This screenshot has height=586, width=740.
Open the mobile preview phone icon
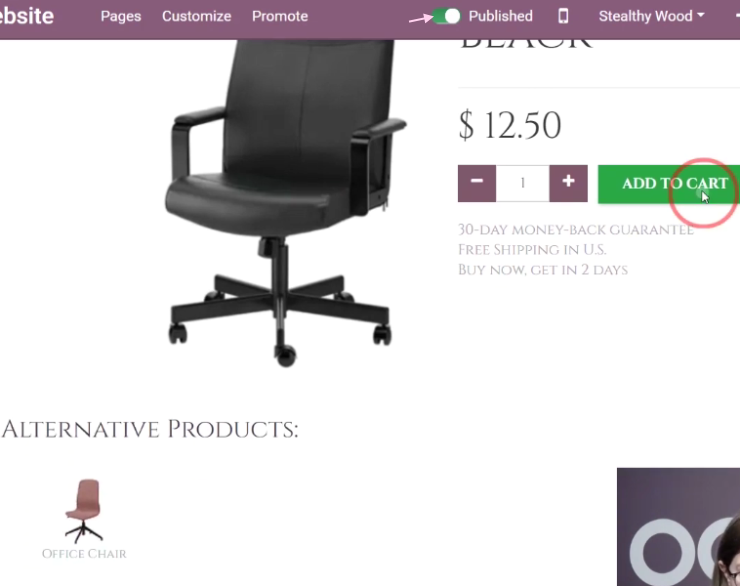[x=563, y=16]
